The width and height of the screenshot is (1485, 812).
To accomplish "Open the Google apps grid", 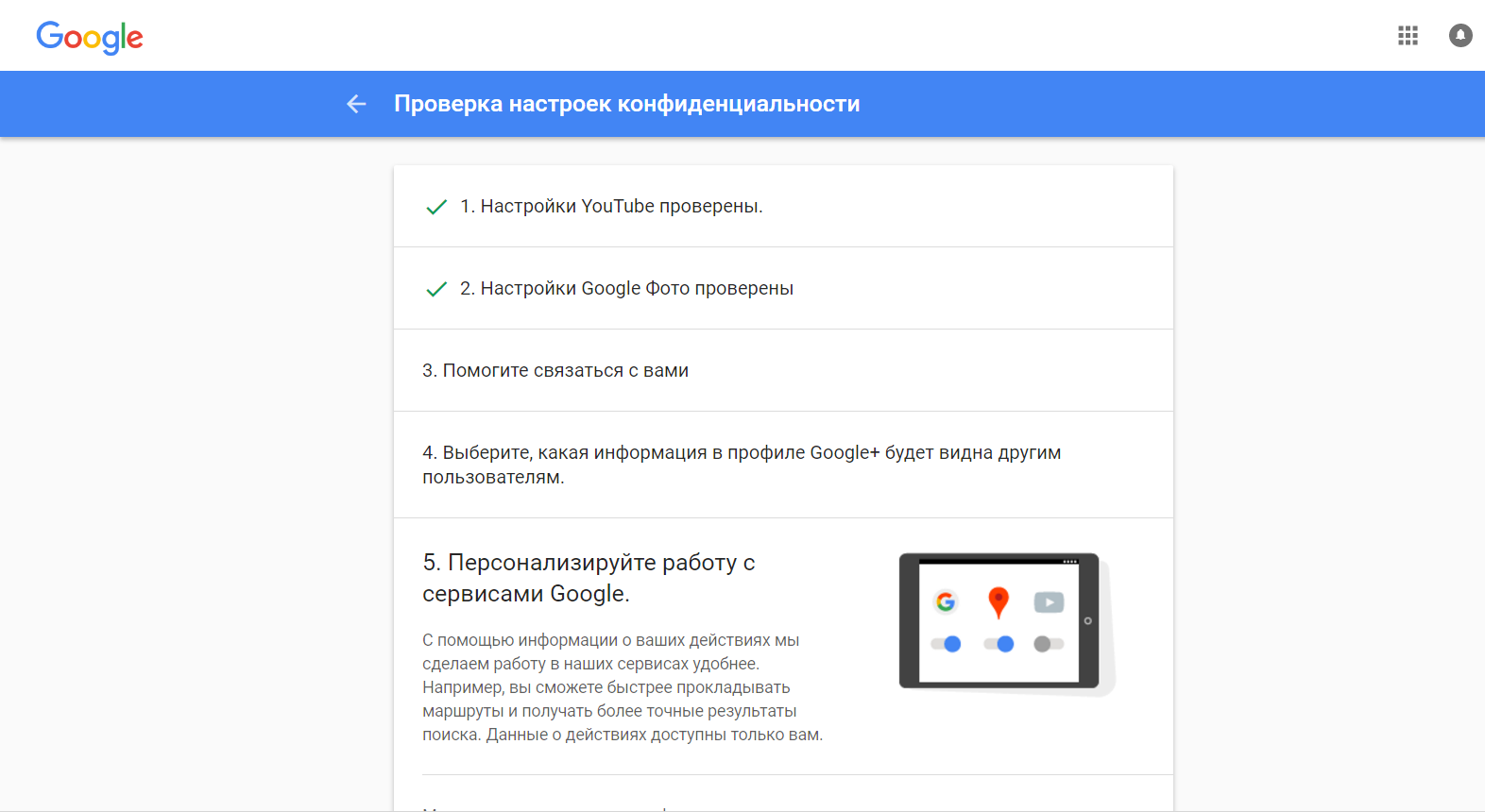I will tap(1408, 36).
